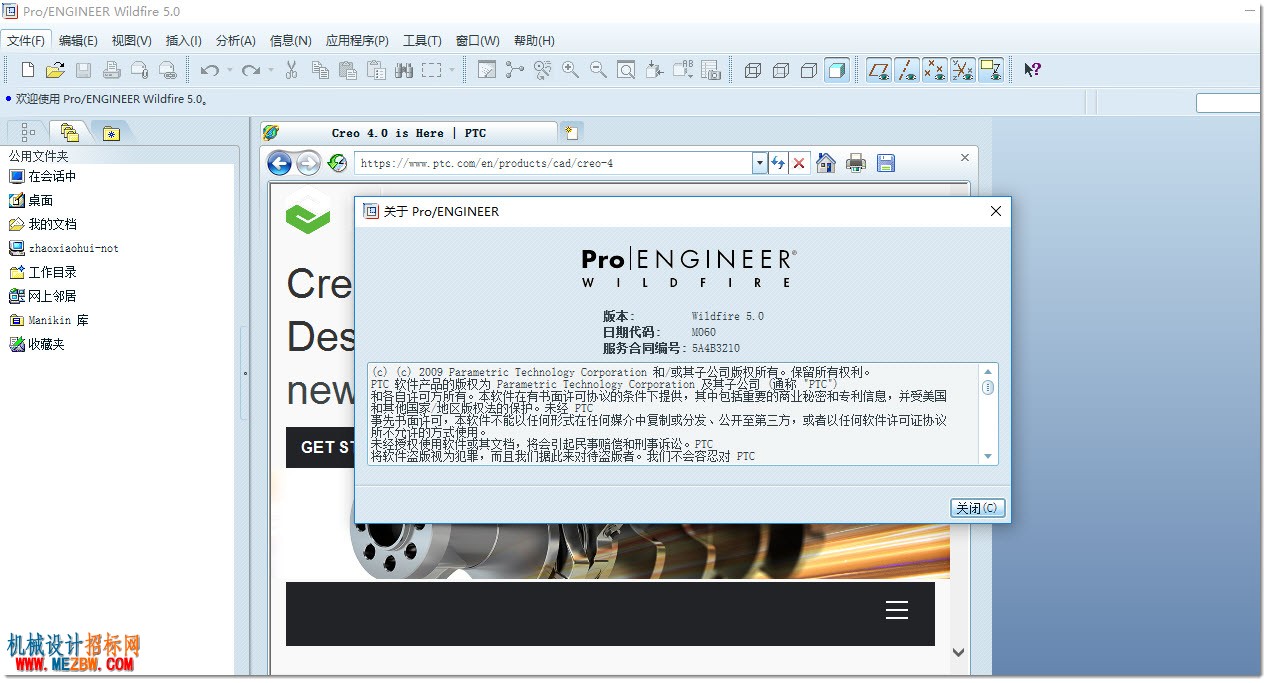Click the Zoom In magnifier icon

pos(571,70)
